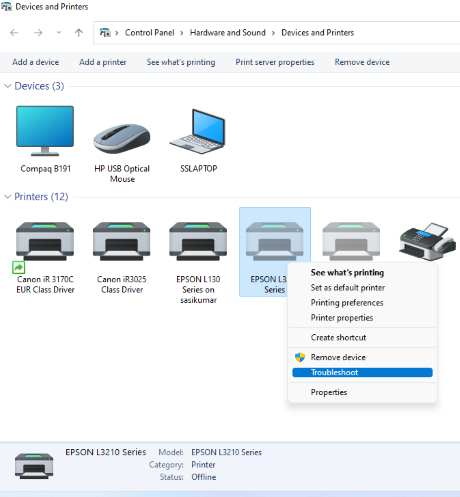Click the Model value EPSON L3210 Series
Image resolution: width=460 pixels, height=497 pixels.
(x=226, y=452)
